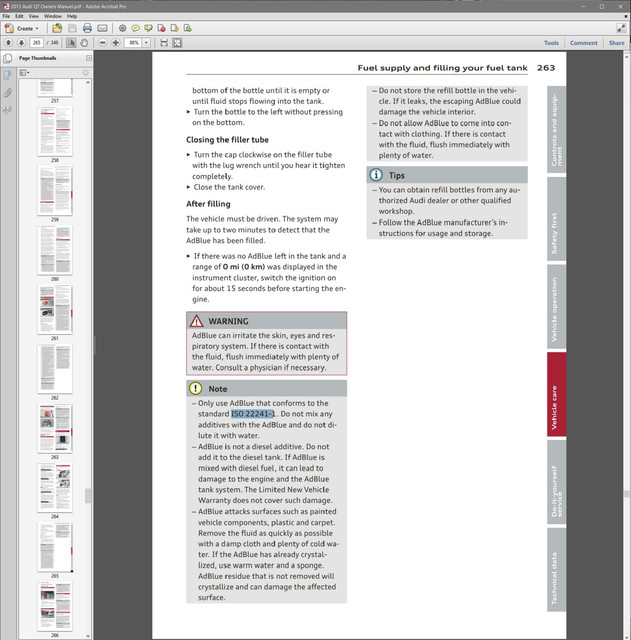Open the Create PDF menu button
Image resolution: width=631 pixels, height=640 pixels.
(22, 28)
